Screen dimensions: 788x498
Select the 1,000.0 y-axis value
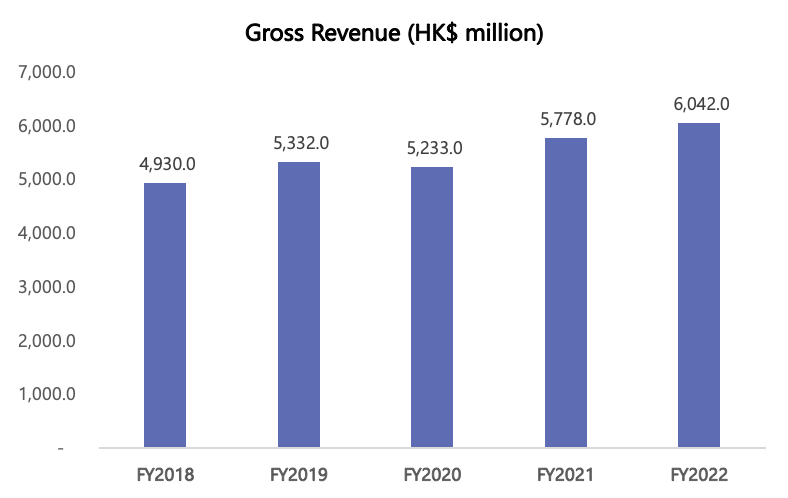(x=47, y=394)
